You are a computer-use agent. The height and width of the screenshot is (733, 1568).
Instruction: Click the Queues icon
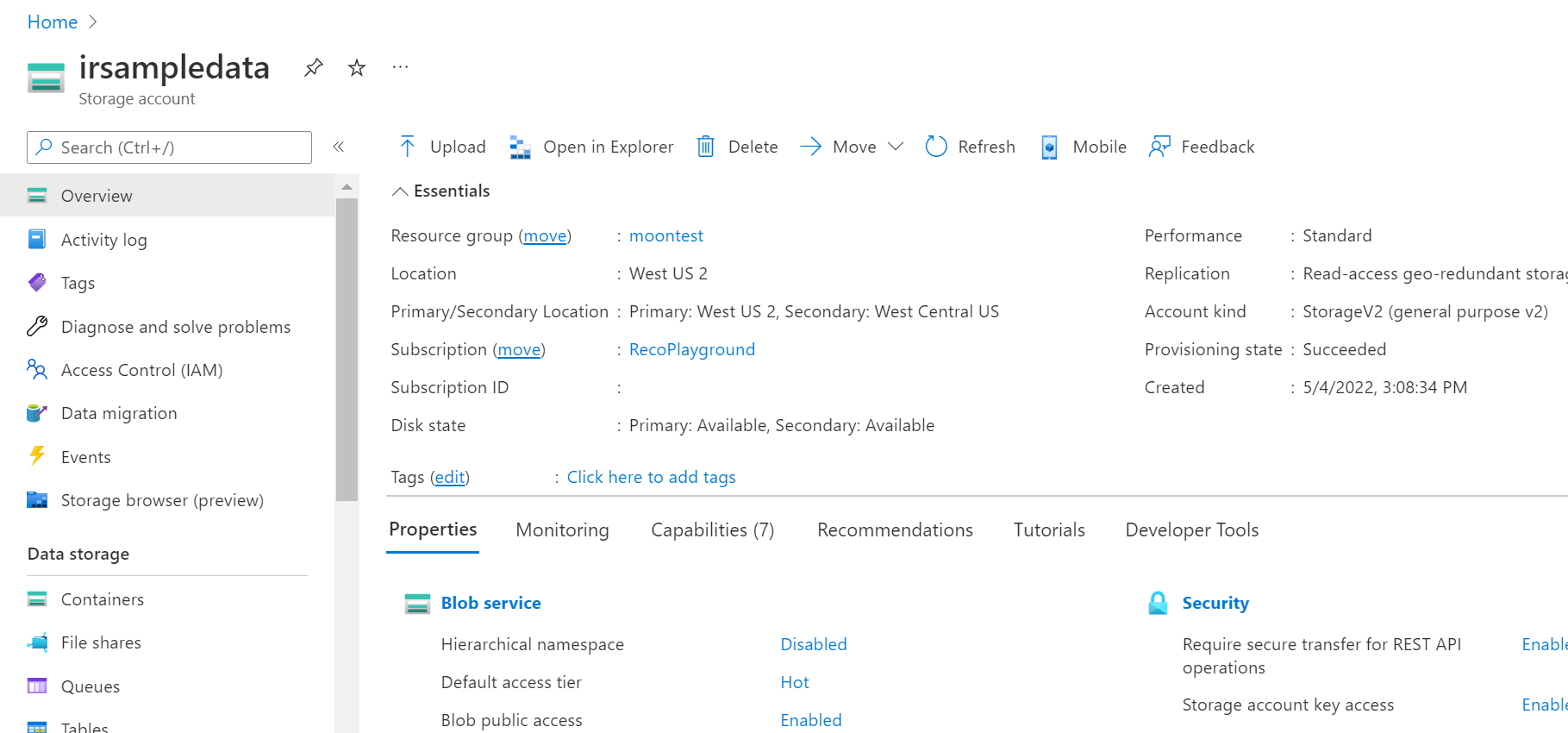(x=37, y=686)
